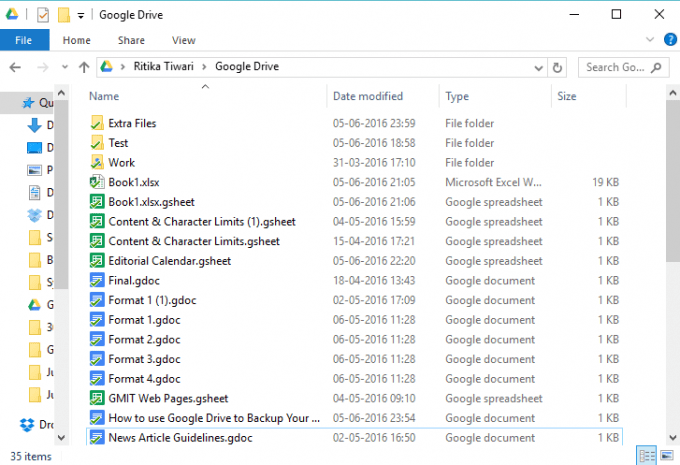Select the shared Work folder icon

tap(97, 162)
